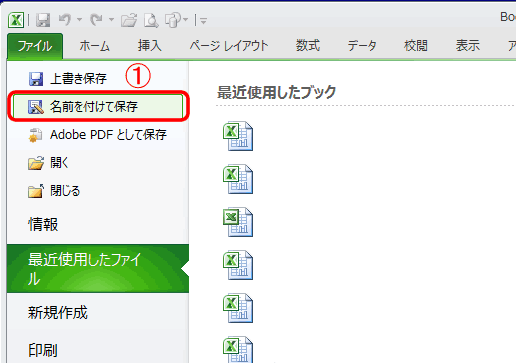Expand the Redo history dropdown arrow
516x363 pixels.
click(x=111, y=20)
